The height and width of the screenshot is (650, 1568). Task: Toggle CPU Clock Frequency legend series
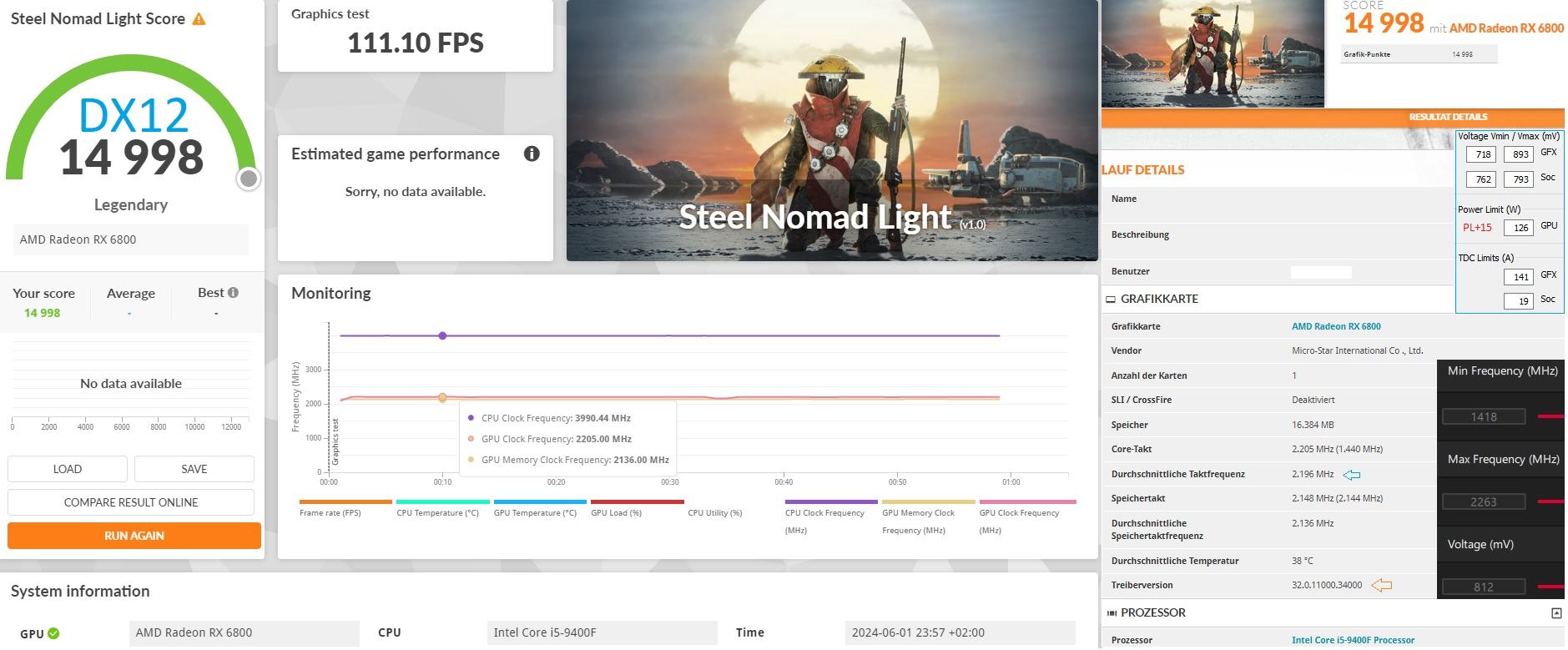[x=831, y=516]
